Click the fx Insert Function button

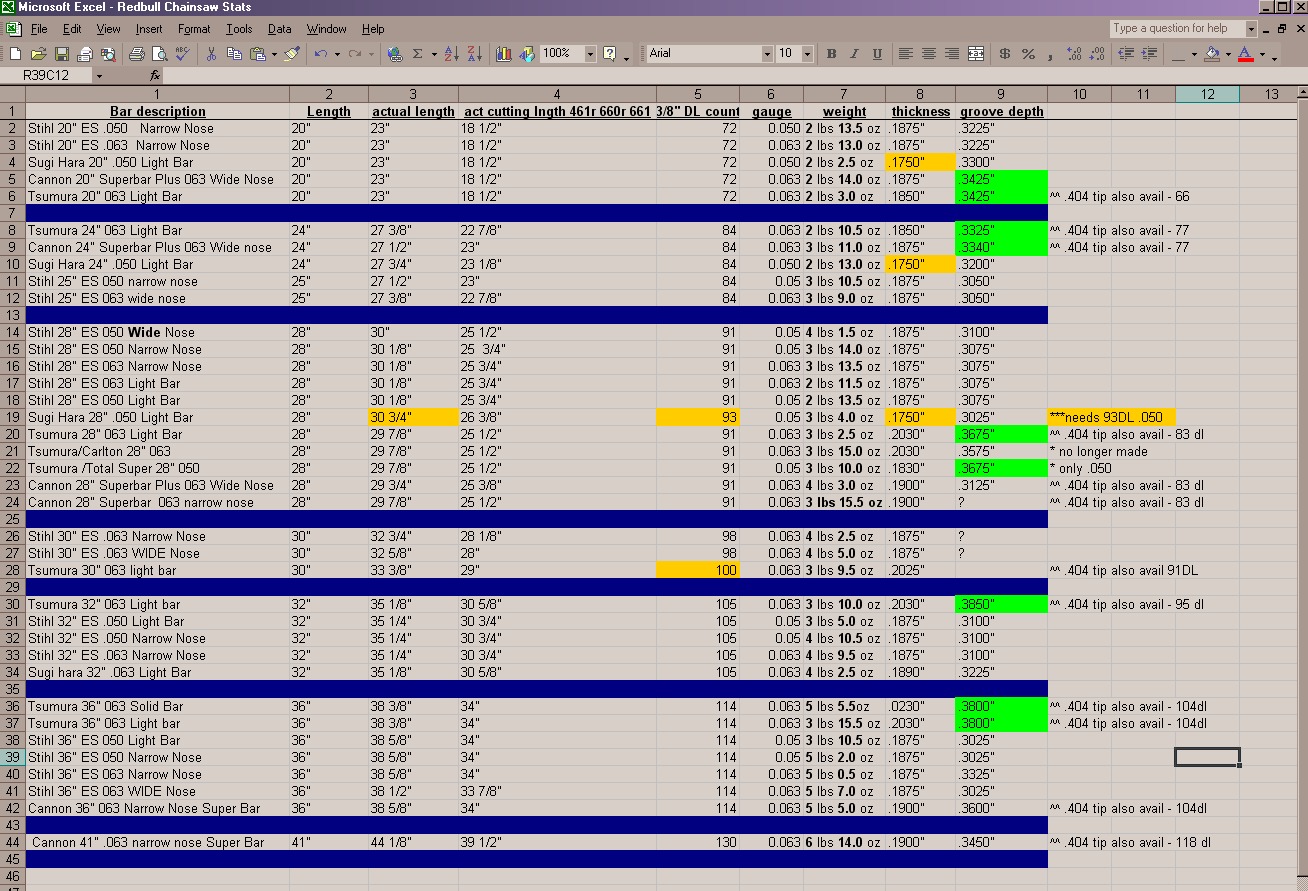coord(155,76)
